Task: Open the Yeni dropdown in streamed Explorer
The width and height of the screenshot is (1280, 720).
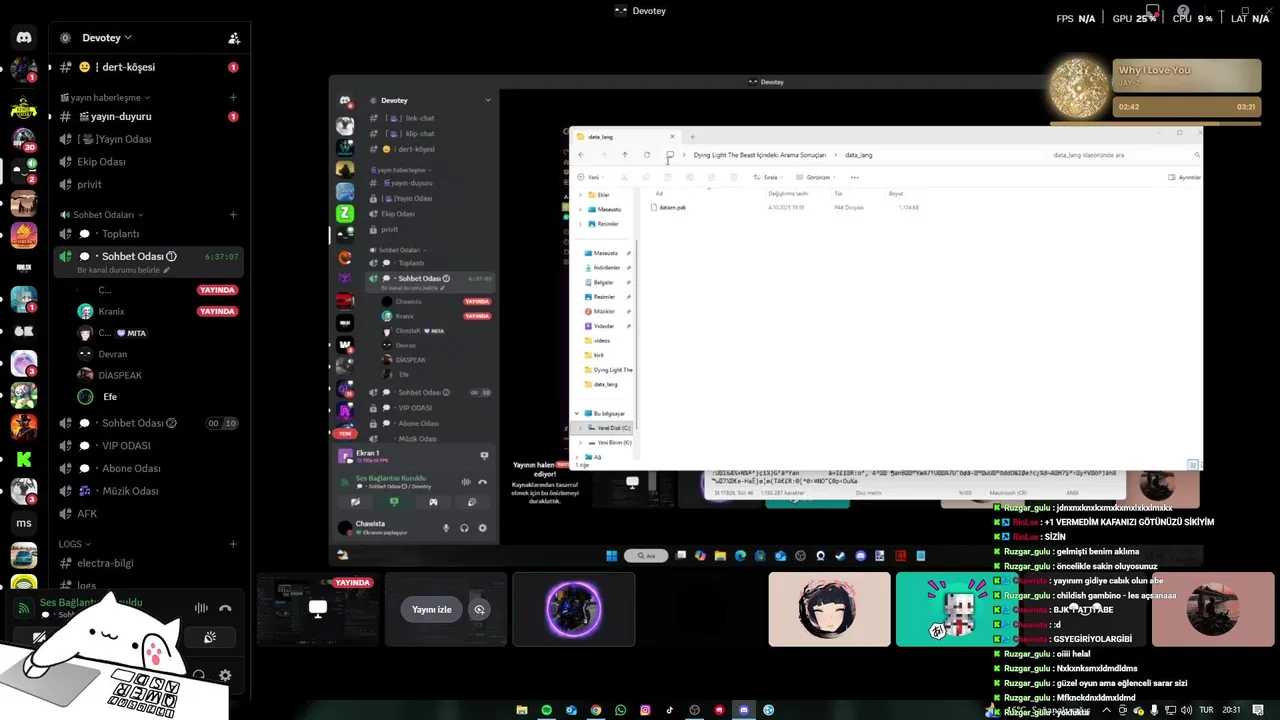Action: [592, 177]
